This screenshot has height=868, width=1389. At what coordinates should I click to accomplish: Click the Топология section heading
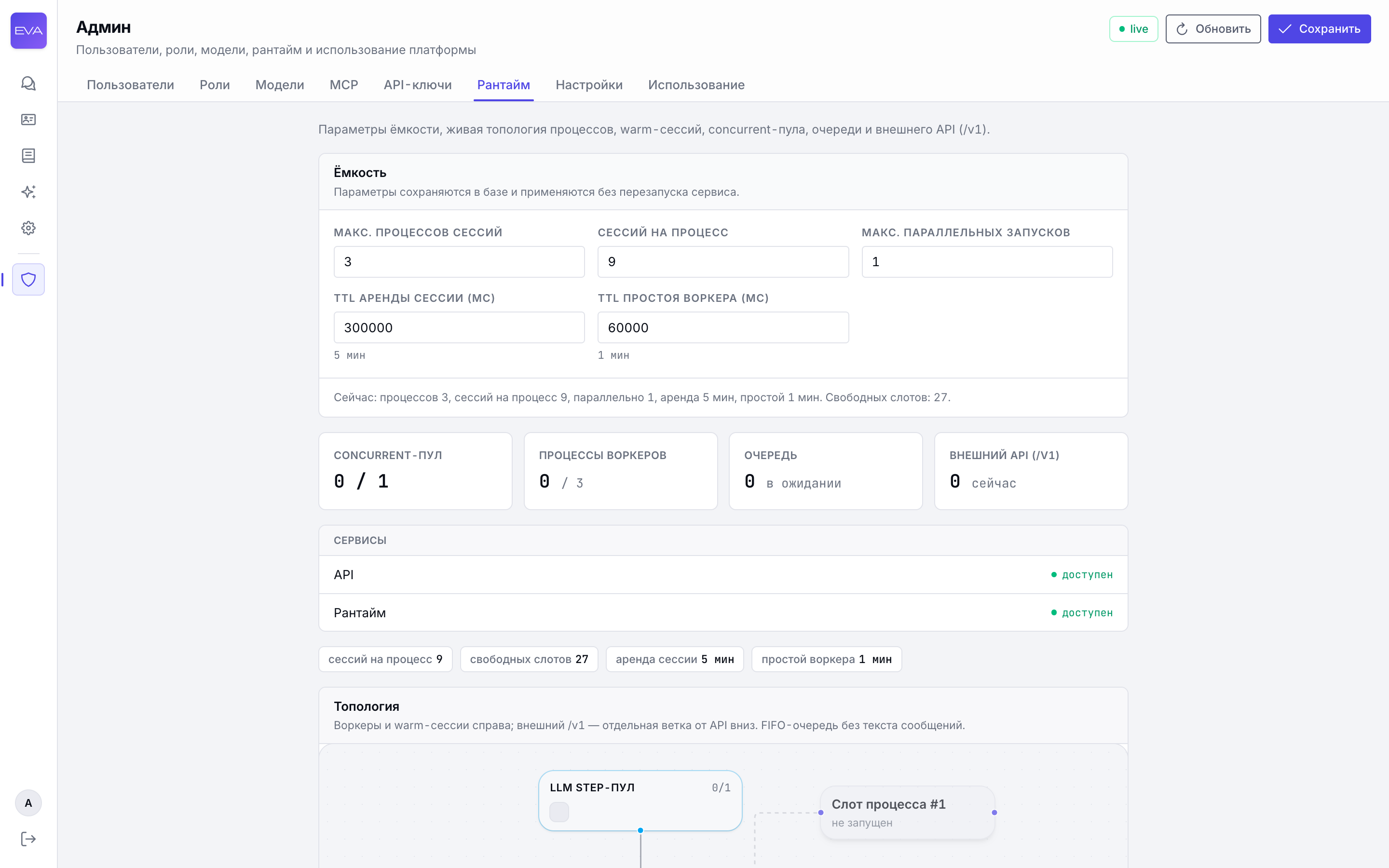[x=366, y=706]
